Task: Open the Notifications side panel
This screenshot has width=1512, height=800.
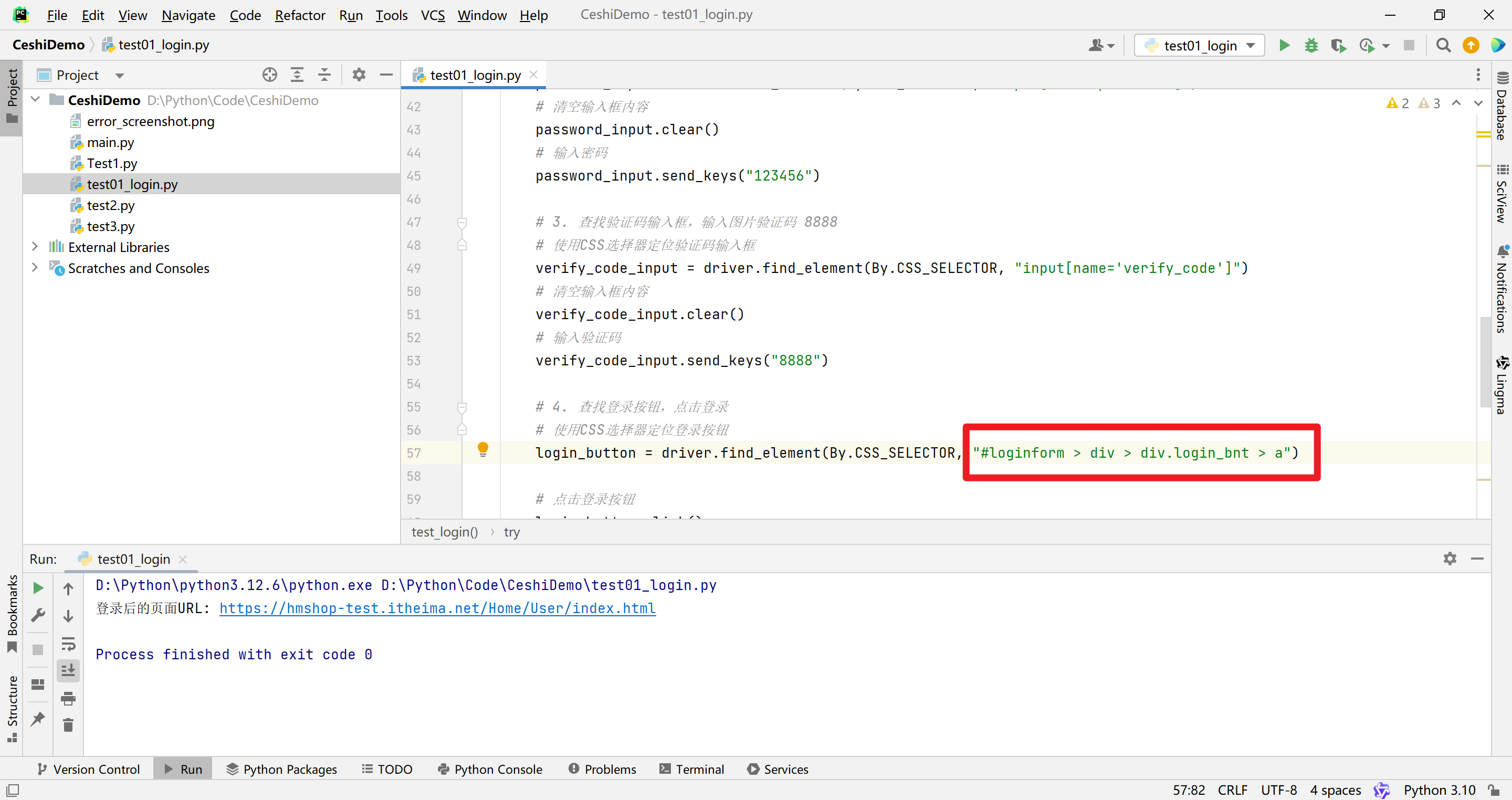Action: (x=1502, y=289)
